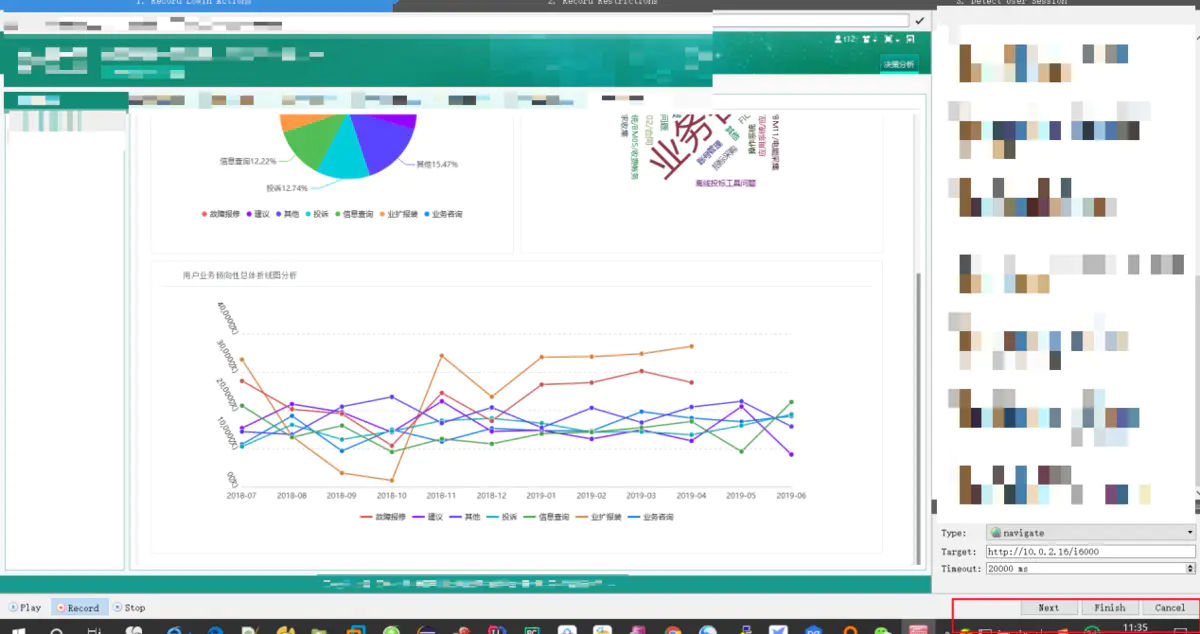Click the Target URL input field
The height and width of the screenshot is (634, 1200).
coord(1090,551)
